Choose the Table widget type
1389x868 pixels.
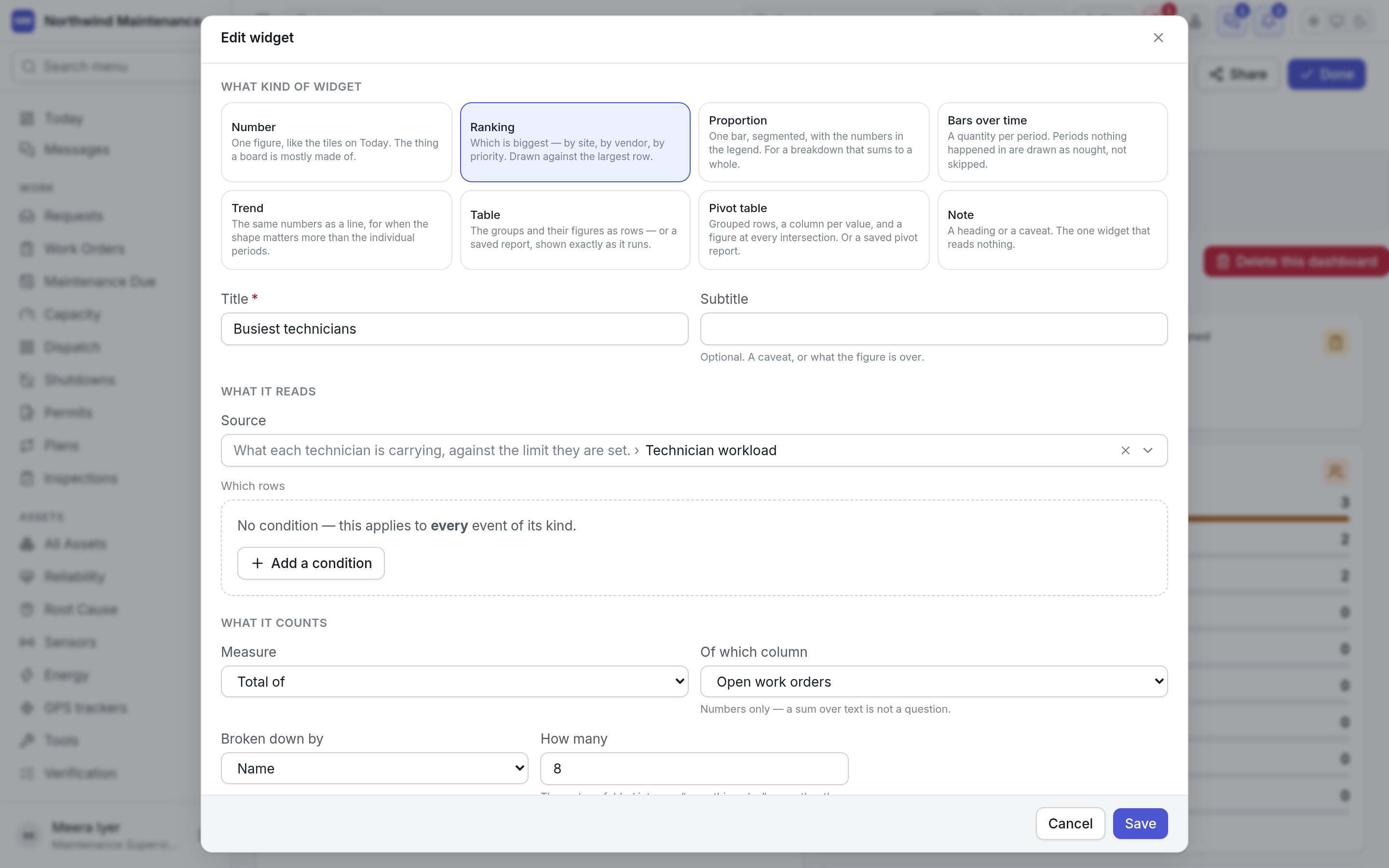pos(575,230)
